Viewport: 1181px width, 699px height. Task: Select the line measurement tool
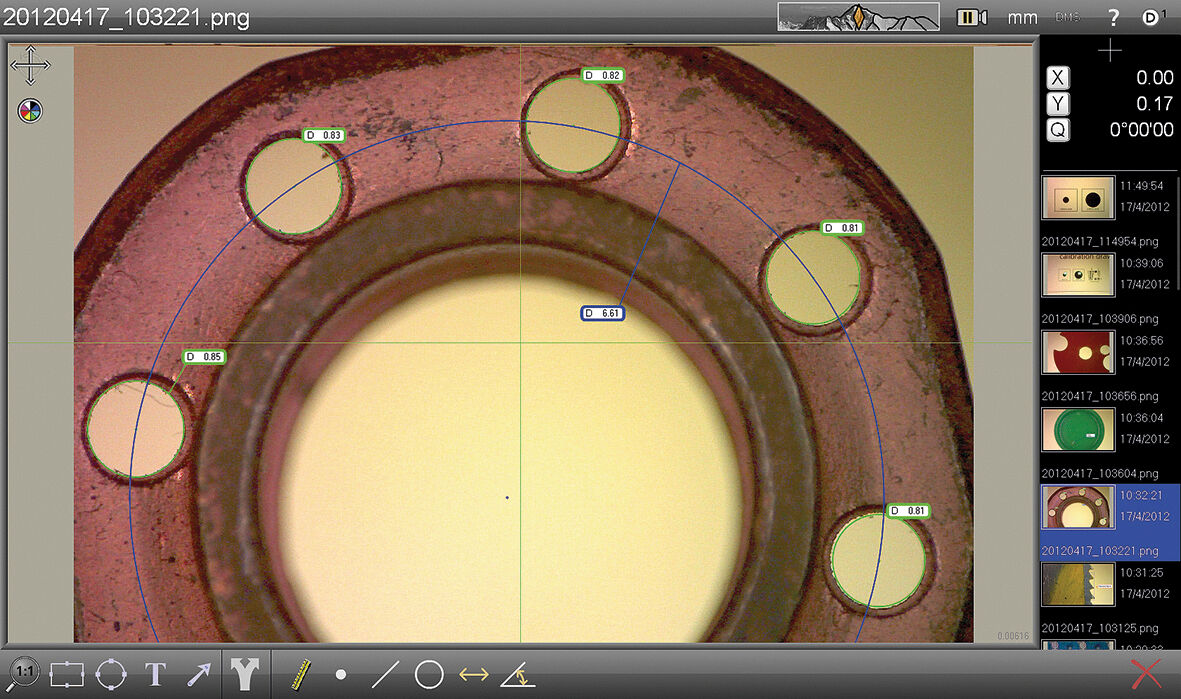[385, 674]
